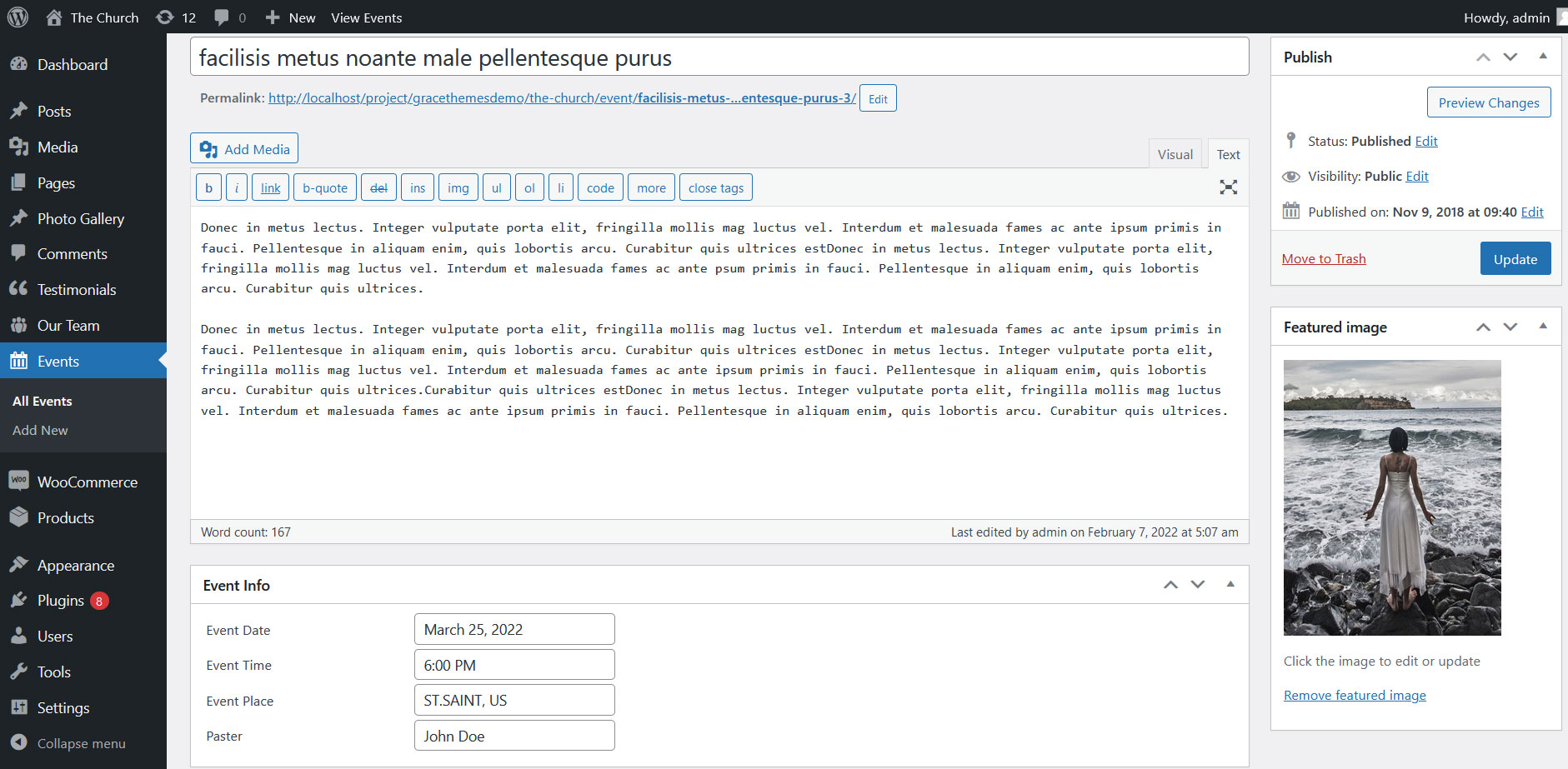The height and width of the screenshot is (769, 1568).
Task: Toggle Featured image panel collapse triangle
Action: [x=1543, y=327]
